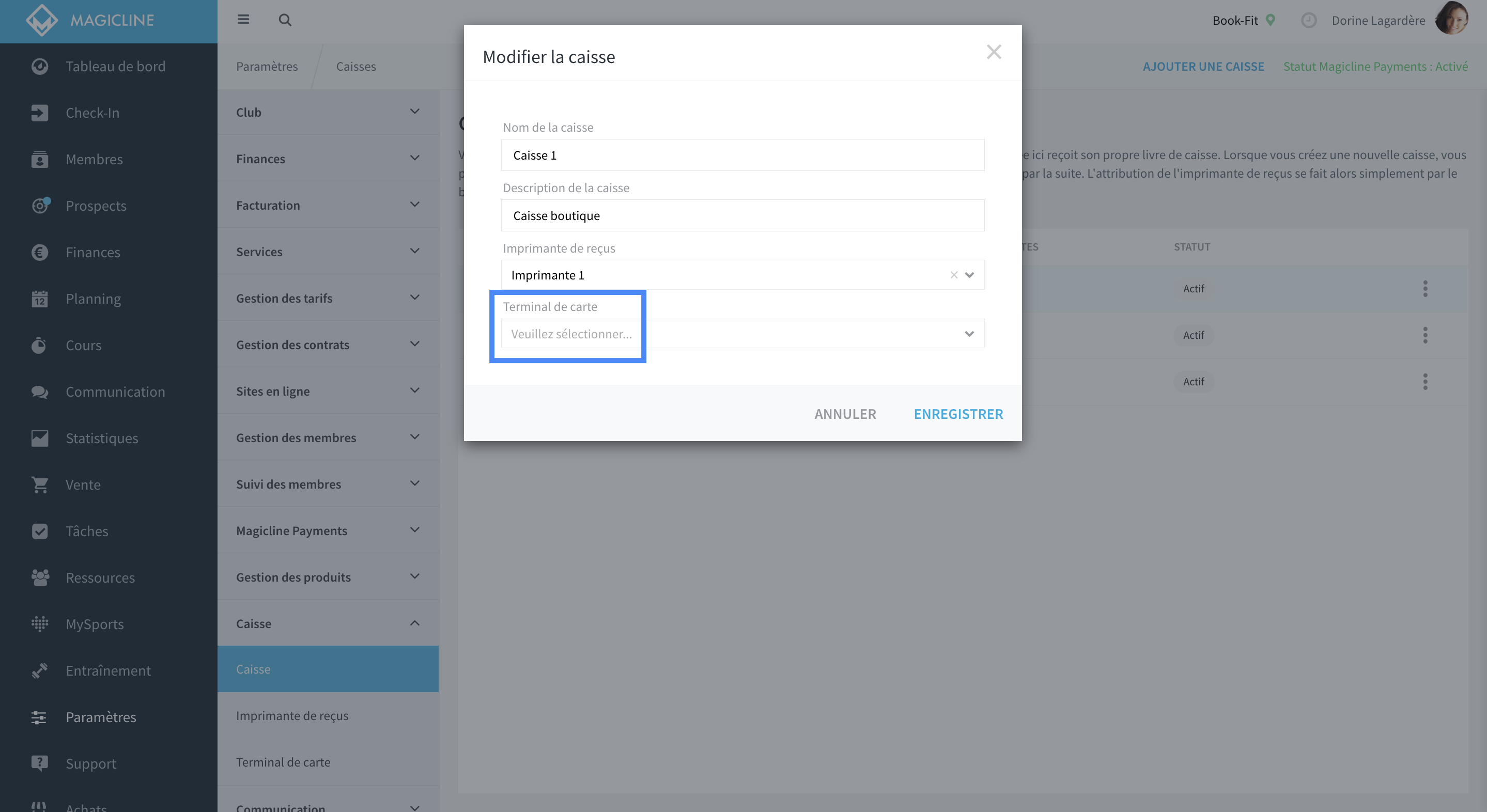Open the Imprimante de reçus dropdown arrow

(970, 275)
